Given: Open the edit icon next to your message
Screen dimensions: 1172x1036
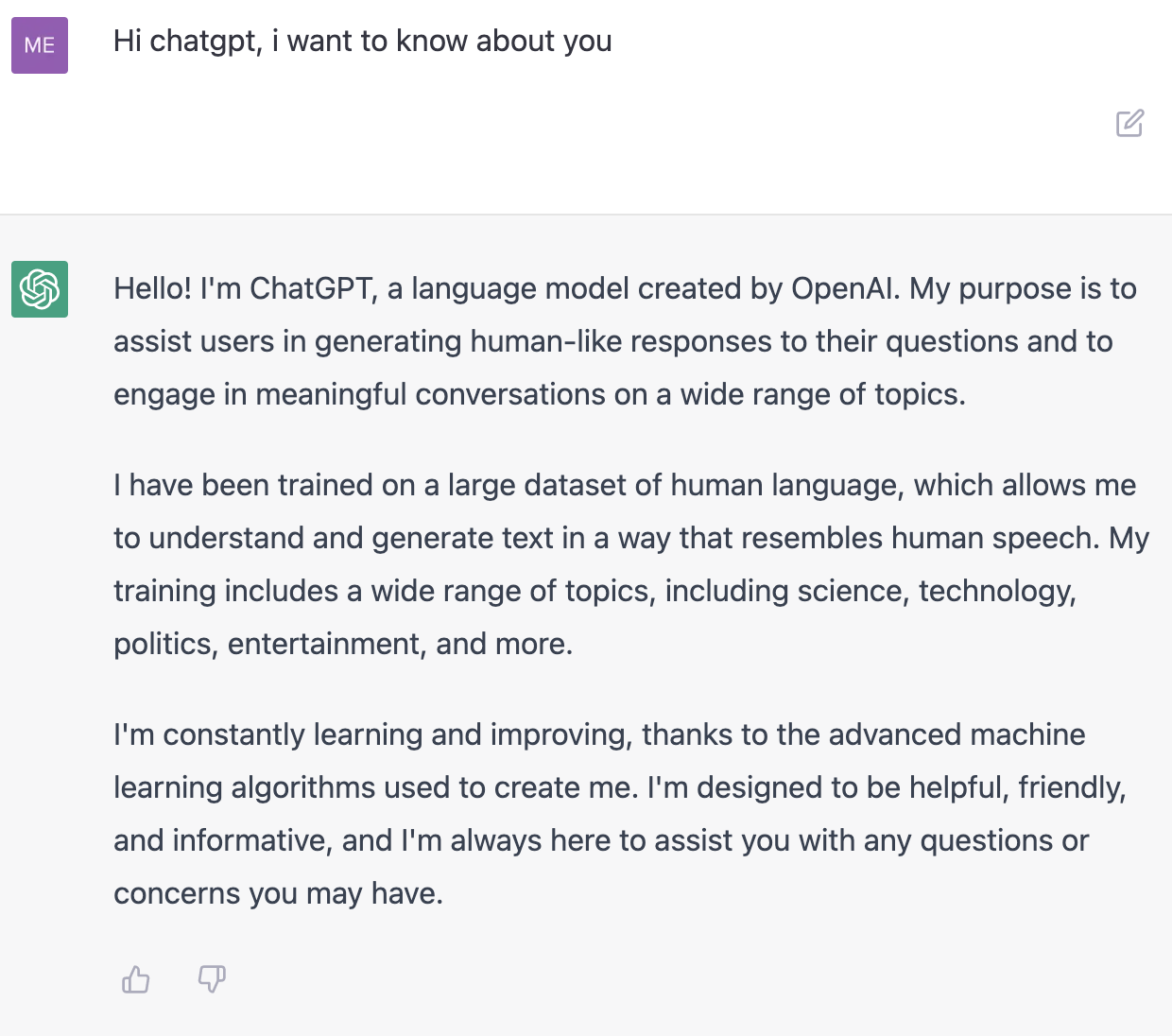Looking at the screenshot, I should pos(1130,124).
